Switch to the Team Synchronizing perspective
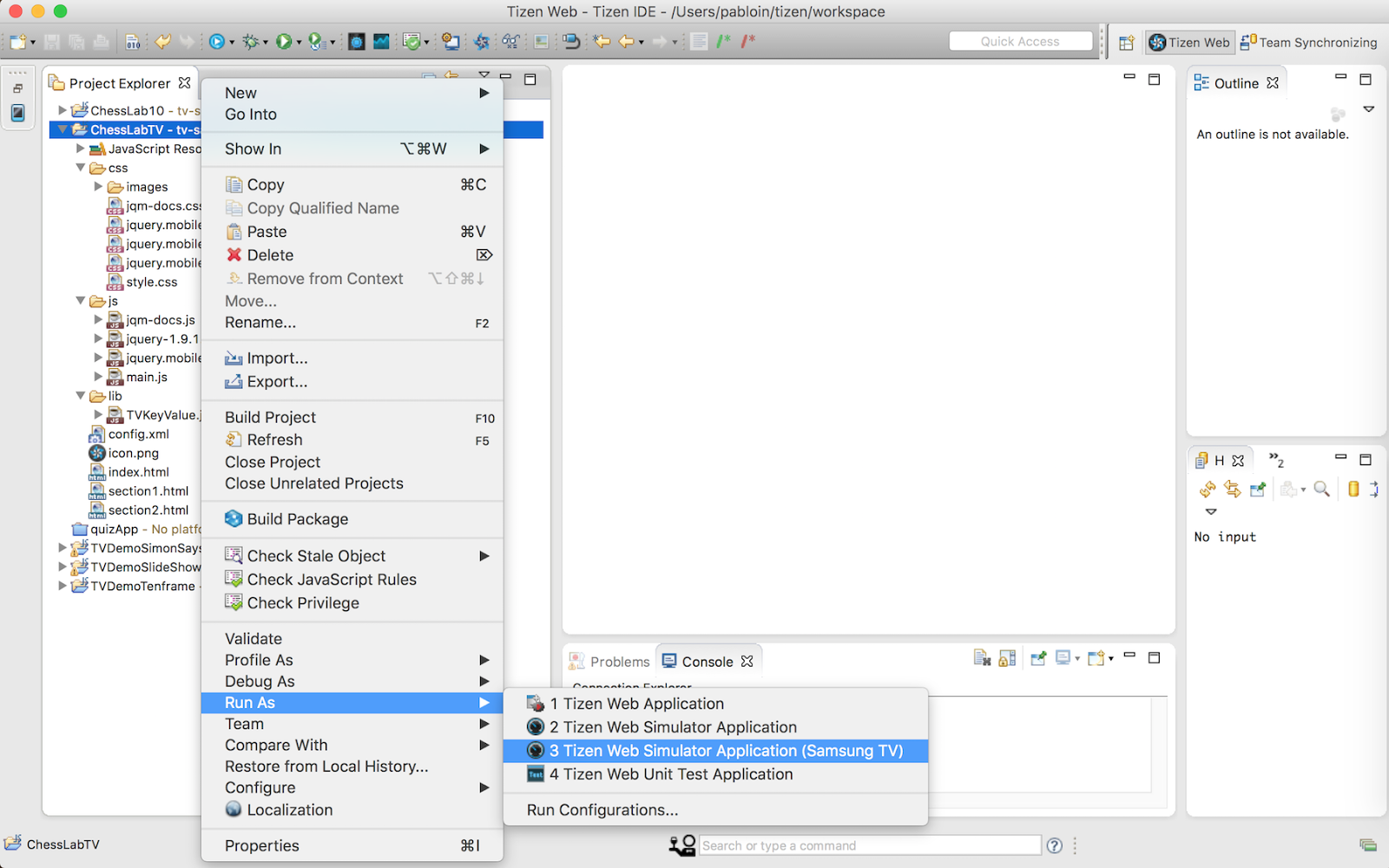The width and height of the screenshot is (1389, 868). pos(1309,42)
